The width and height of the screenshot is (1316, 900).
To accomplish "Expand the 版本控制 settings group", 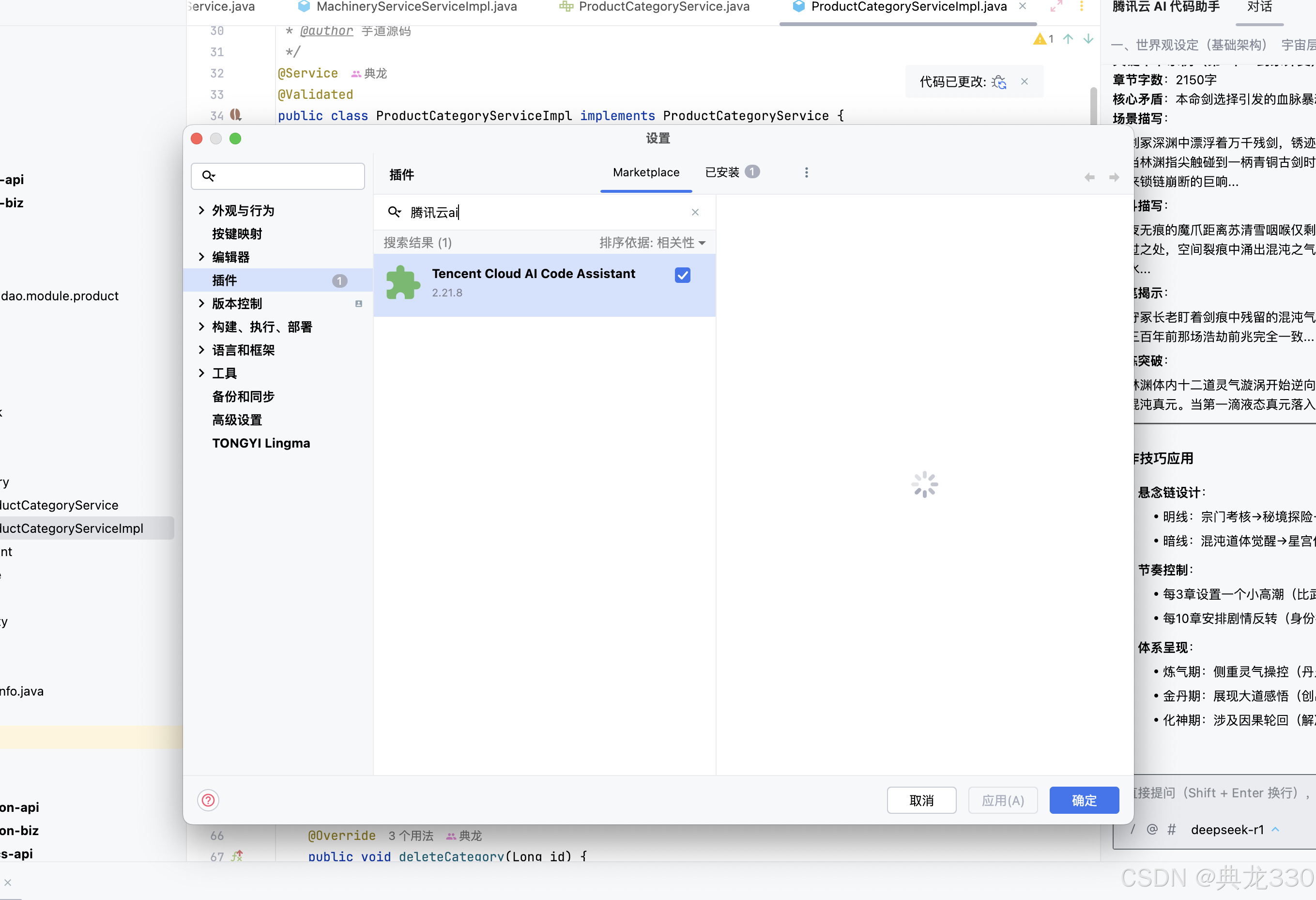I will click(x=201, y=303).
